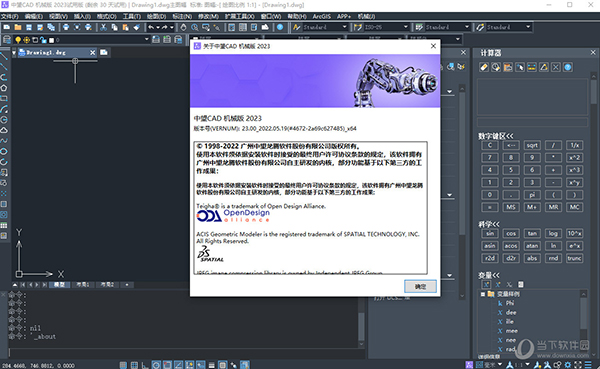Open the APP+ menu
Viewport: 600px width, 369px height.
344,16
